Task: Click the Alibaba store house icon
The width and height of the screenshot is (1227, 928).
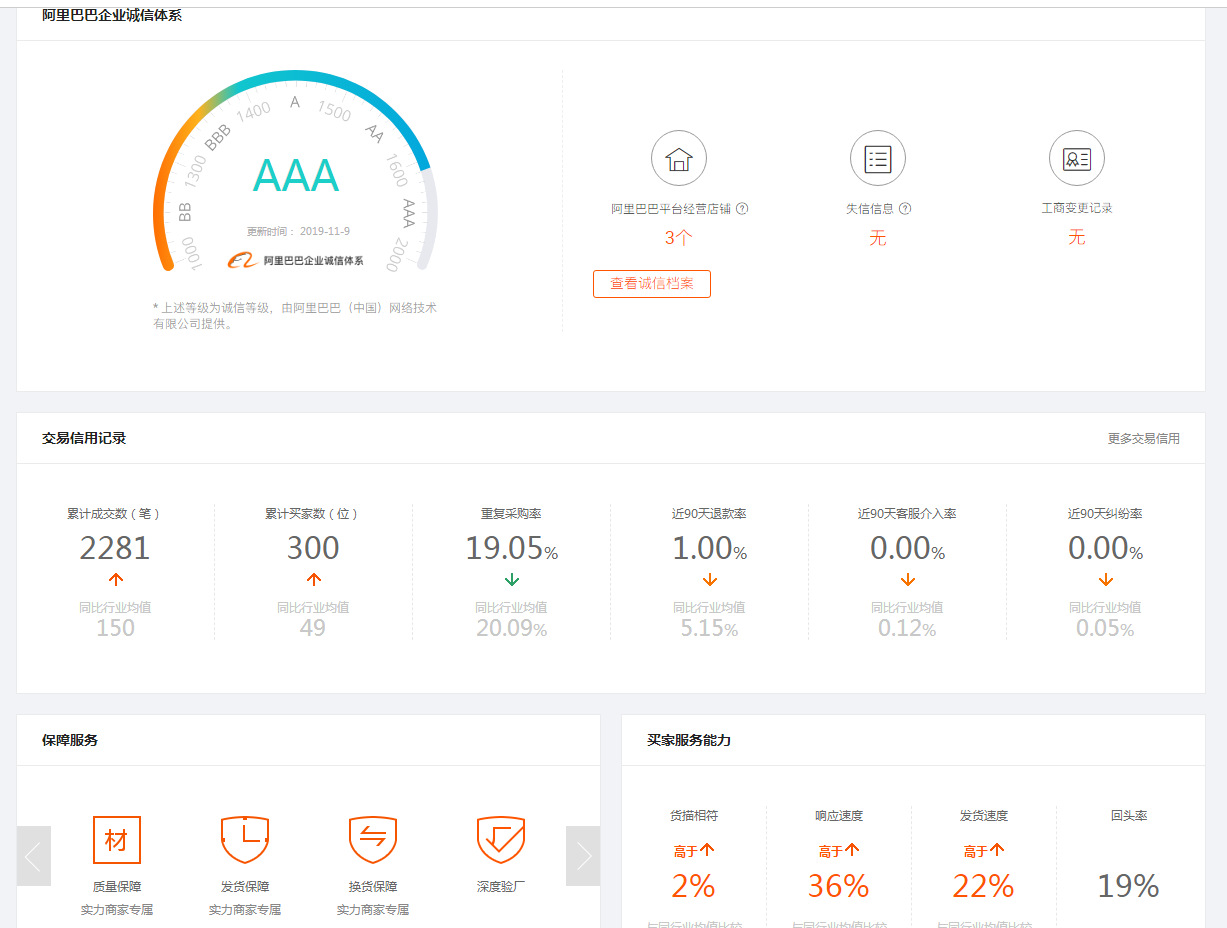Action: click(x=679, y=159)
